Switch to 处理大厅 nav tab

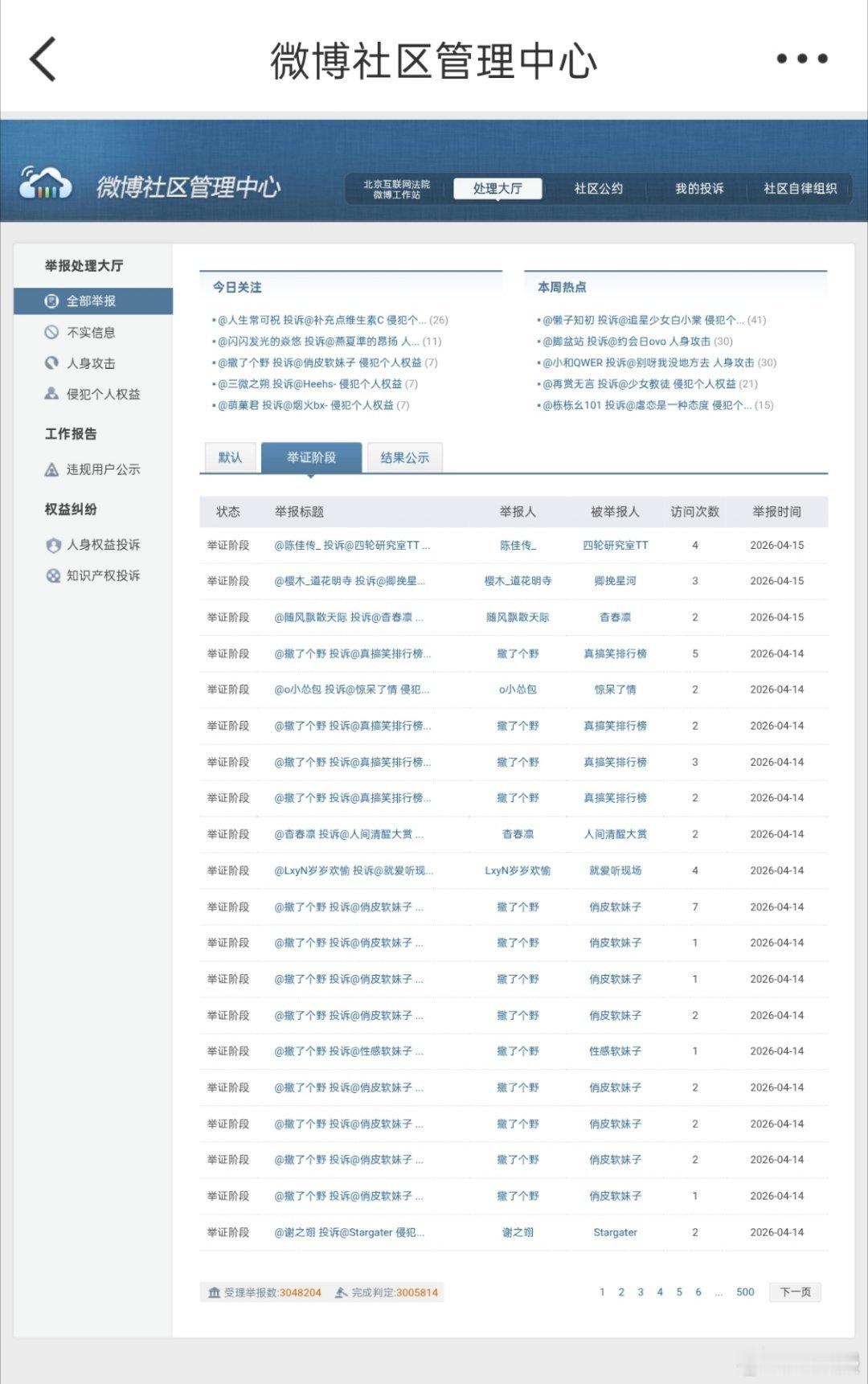coord(497,189)
